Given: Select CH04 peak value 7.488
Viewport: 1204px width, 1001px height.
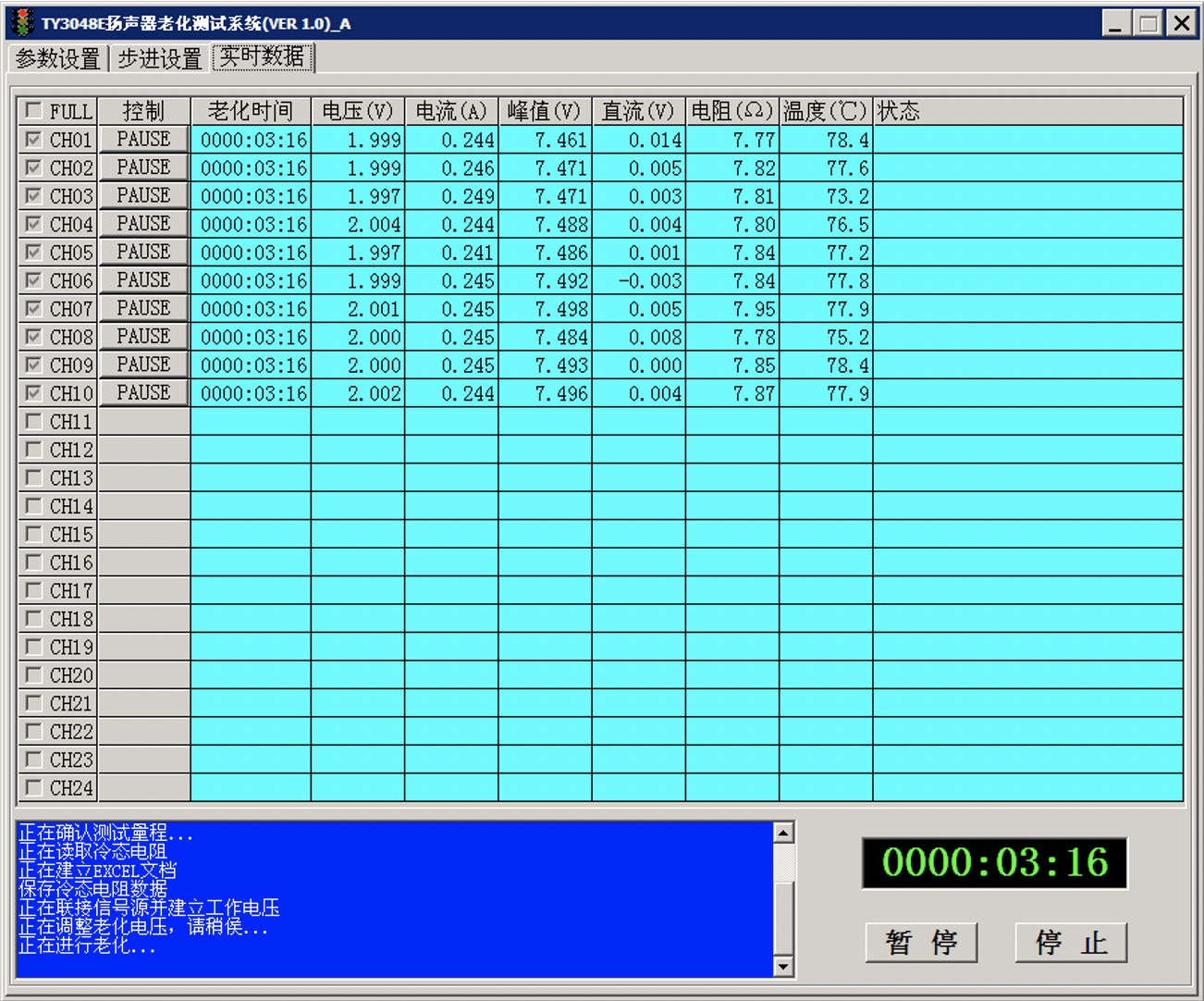Looking at the screenshot, I should (545, 224).
